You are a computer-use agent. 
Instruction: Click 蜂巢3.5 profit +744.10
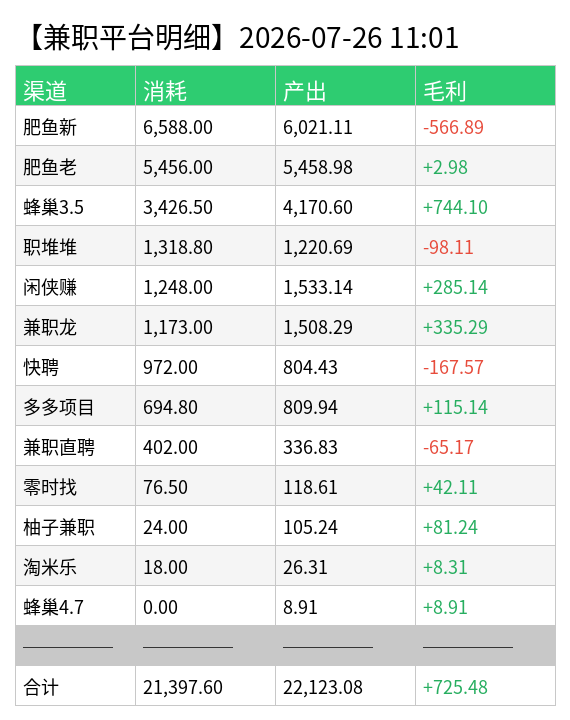(x=455, y=207)
